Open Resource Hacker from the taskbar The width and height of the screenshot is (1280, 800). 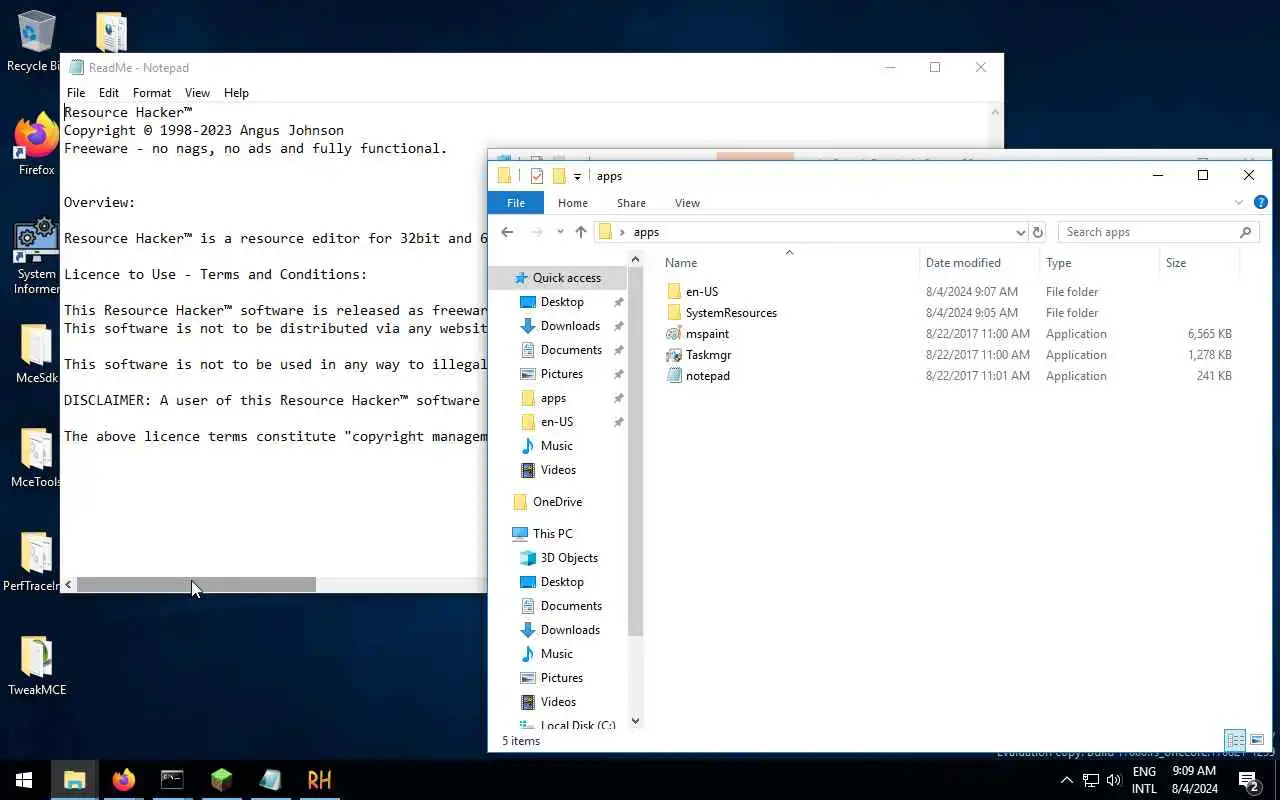(319, 780)
